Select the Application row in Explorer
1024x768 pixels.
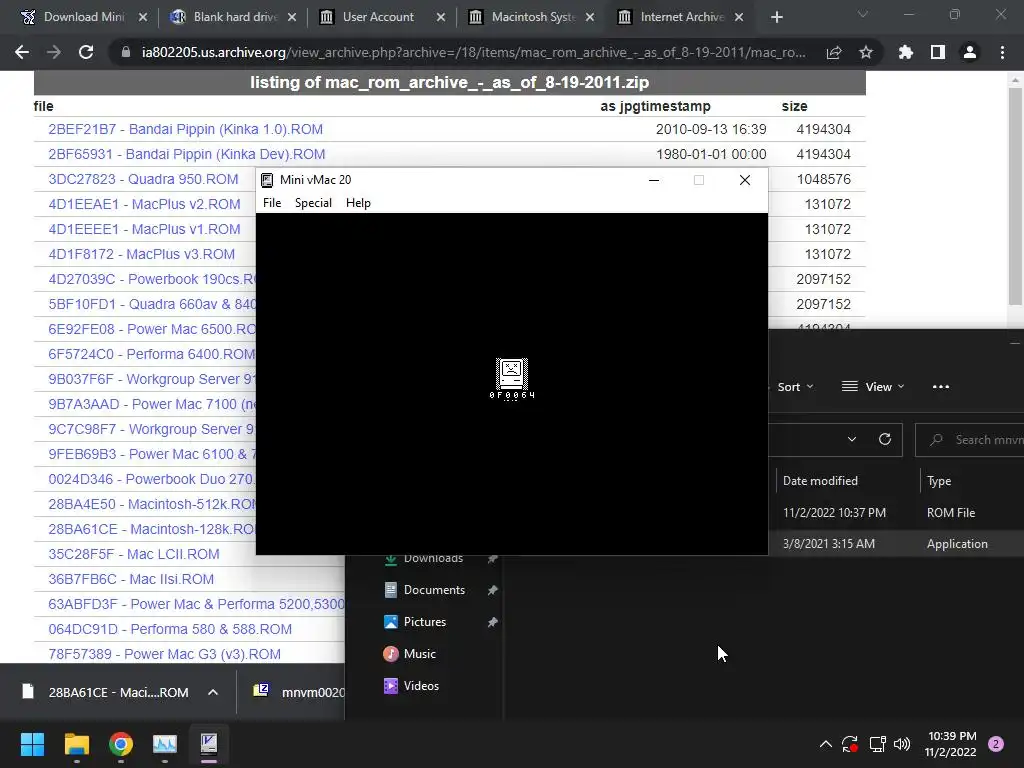point(896,543)
